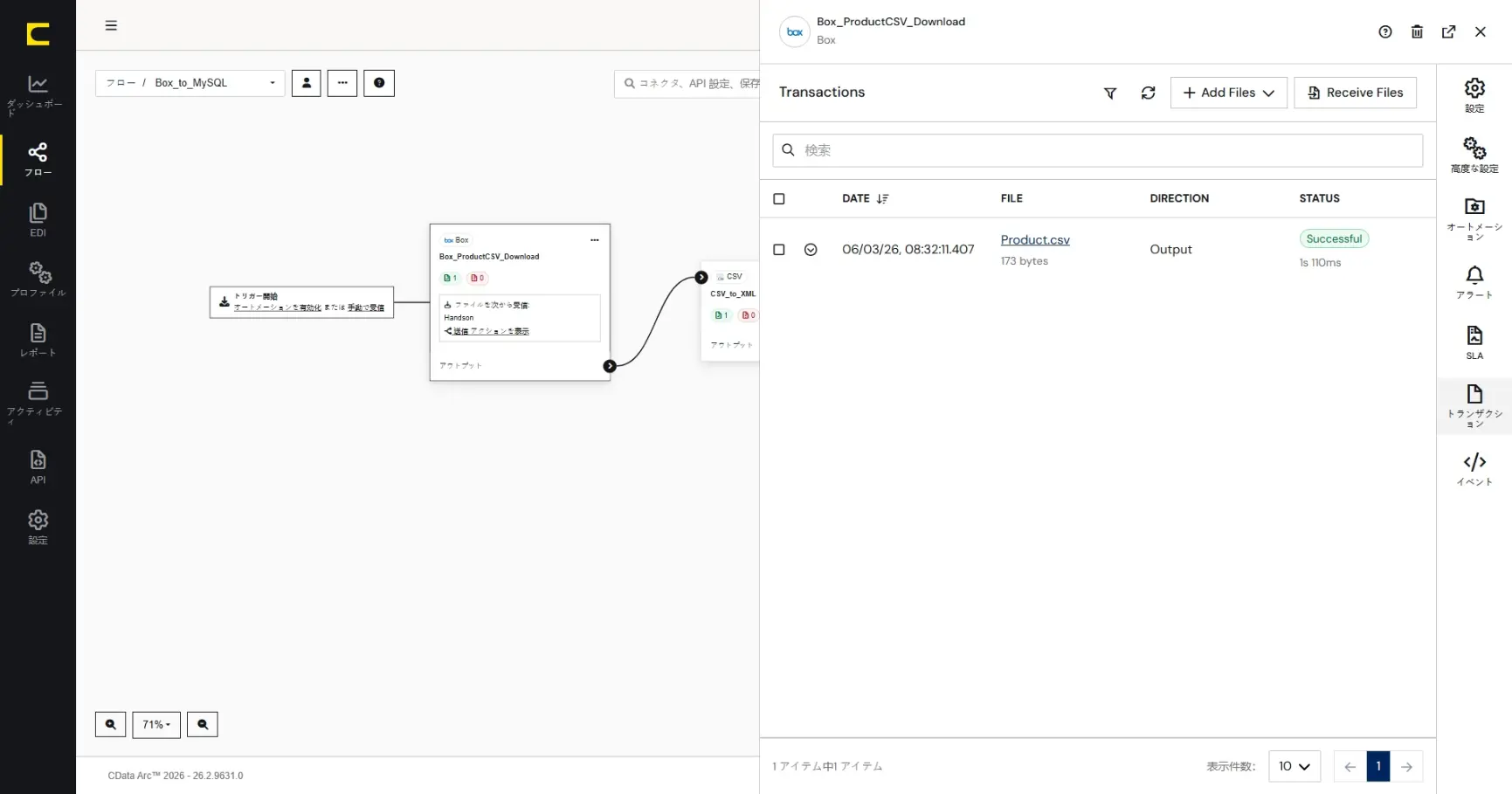Refresh the Transactions list
The width and height of the screenshot is (1512, 794).
pos(1148,93)
